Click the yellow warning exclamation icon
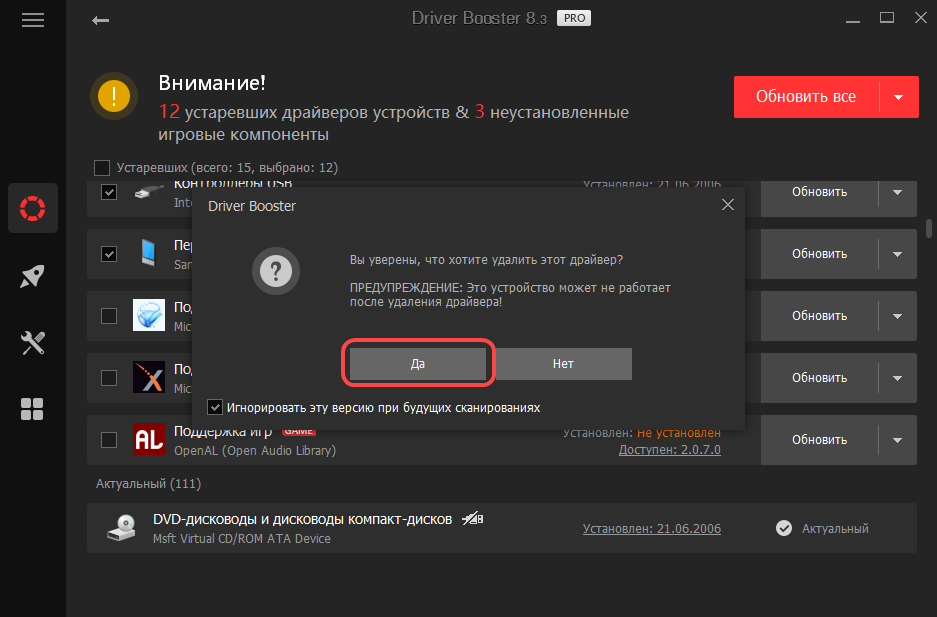Screen dimensions: 937x617 point(114,96)
